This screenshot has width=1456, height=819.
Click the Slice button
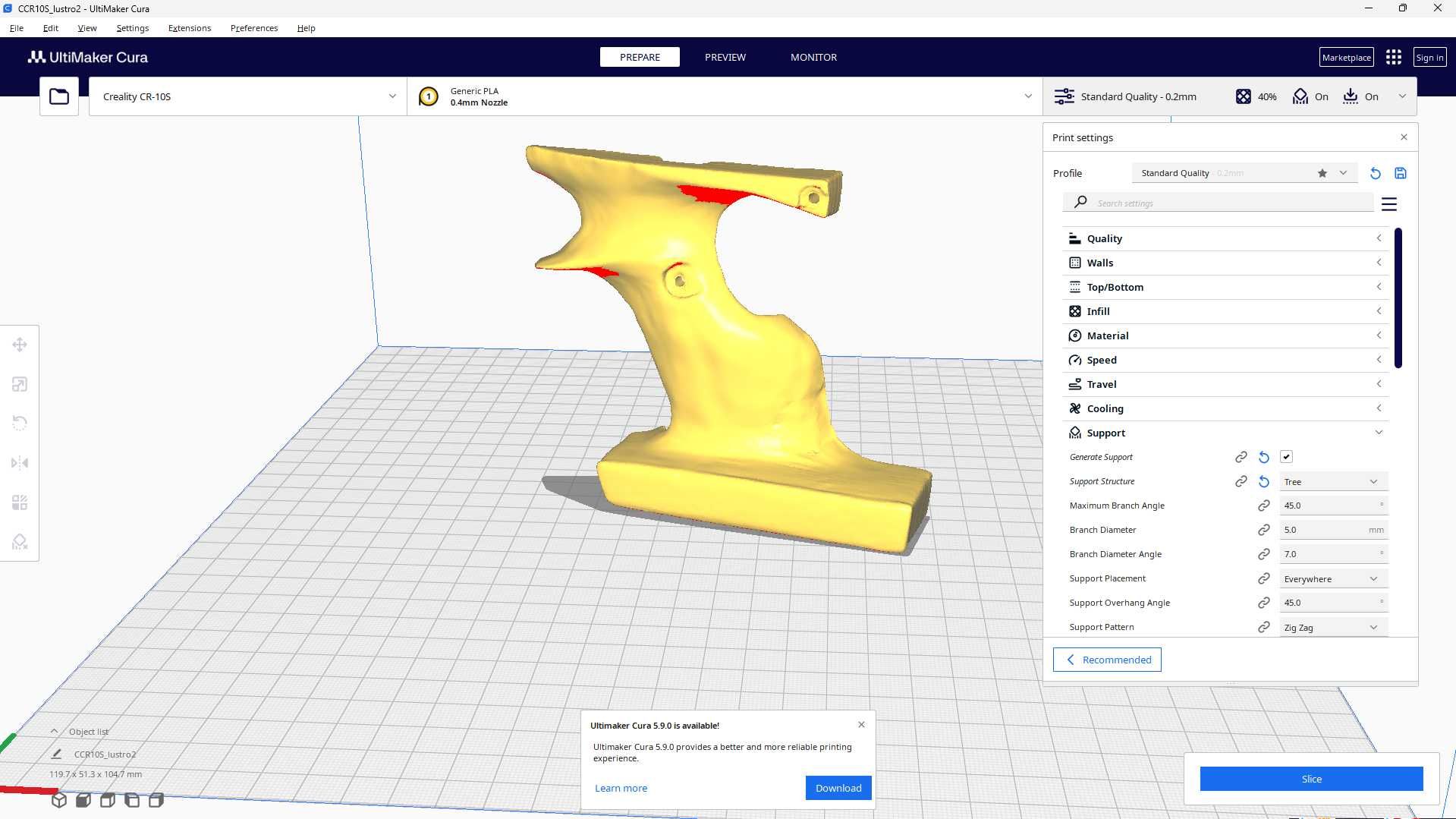tap(1311, 779)
